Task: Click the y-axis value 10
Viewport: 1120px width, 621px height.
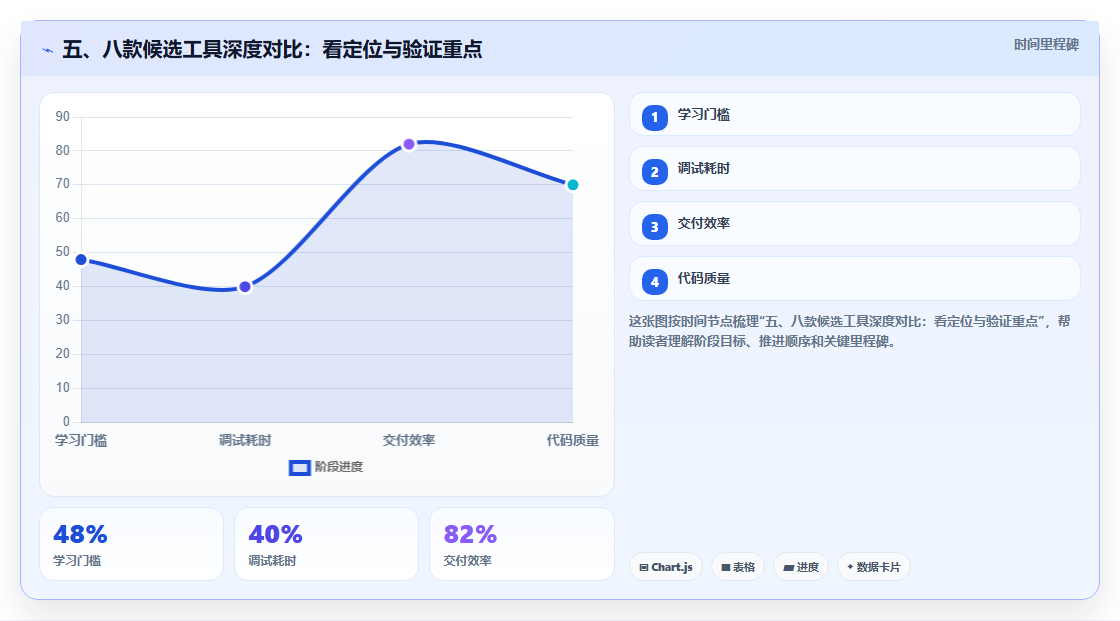Action: 63,387
